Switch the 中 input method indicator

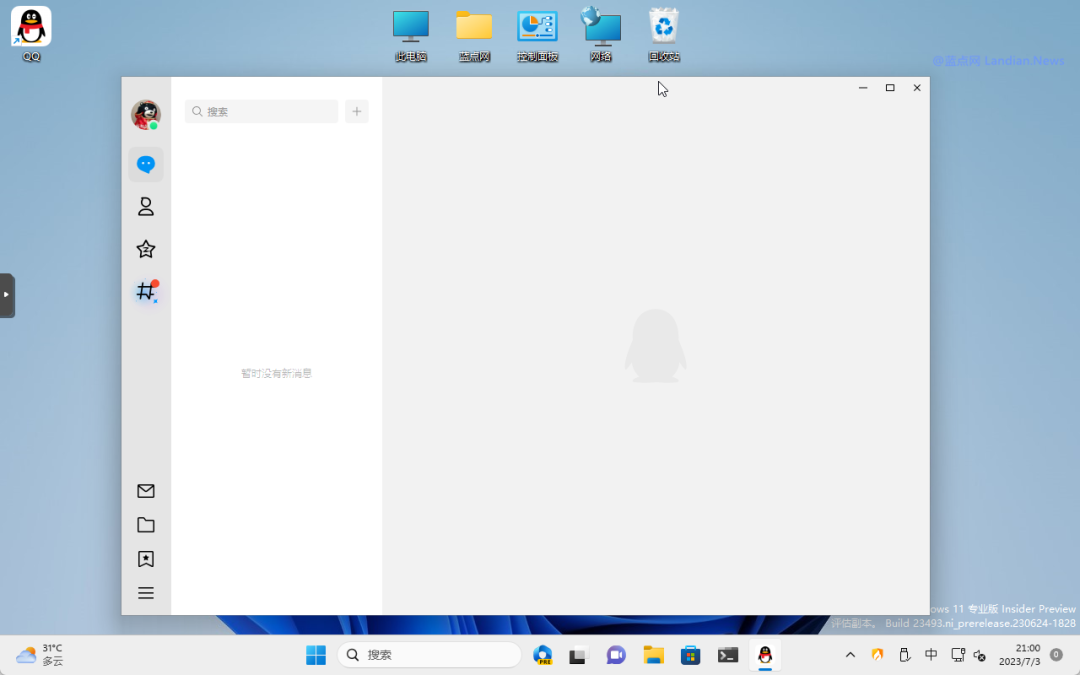tap(931, 654)
